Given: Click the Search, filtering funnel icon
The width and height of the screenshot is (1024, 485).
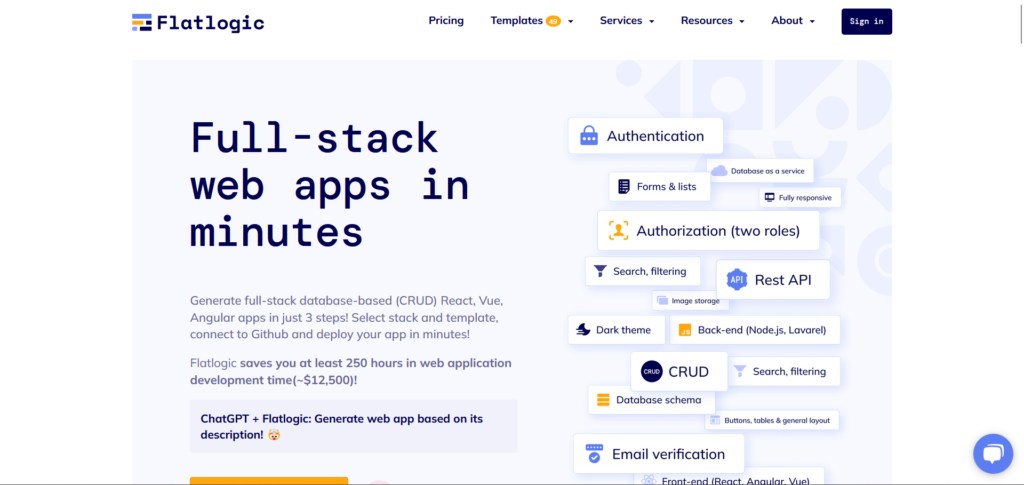Looking at the screenshot, I should pos(600,271).
